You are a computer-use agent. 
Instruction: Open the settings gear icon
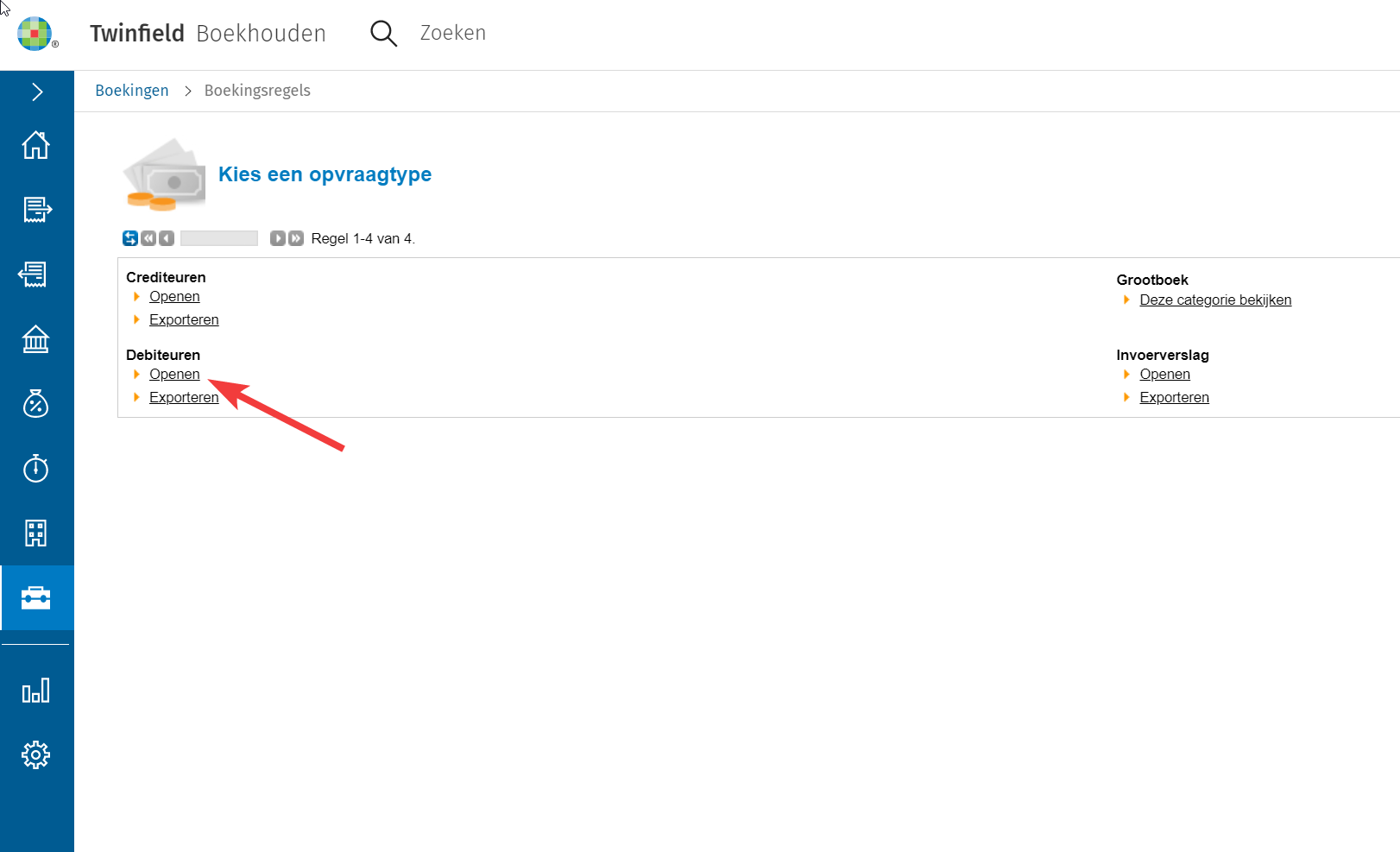click(x=36, y=755)
